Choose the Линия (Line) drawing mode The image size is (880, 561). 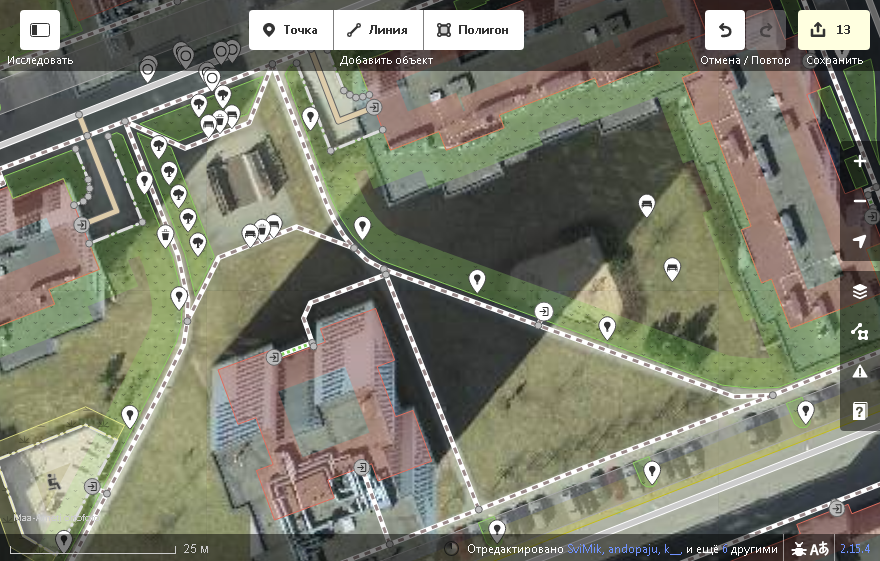pos(377,30)
